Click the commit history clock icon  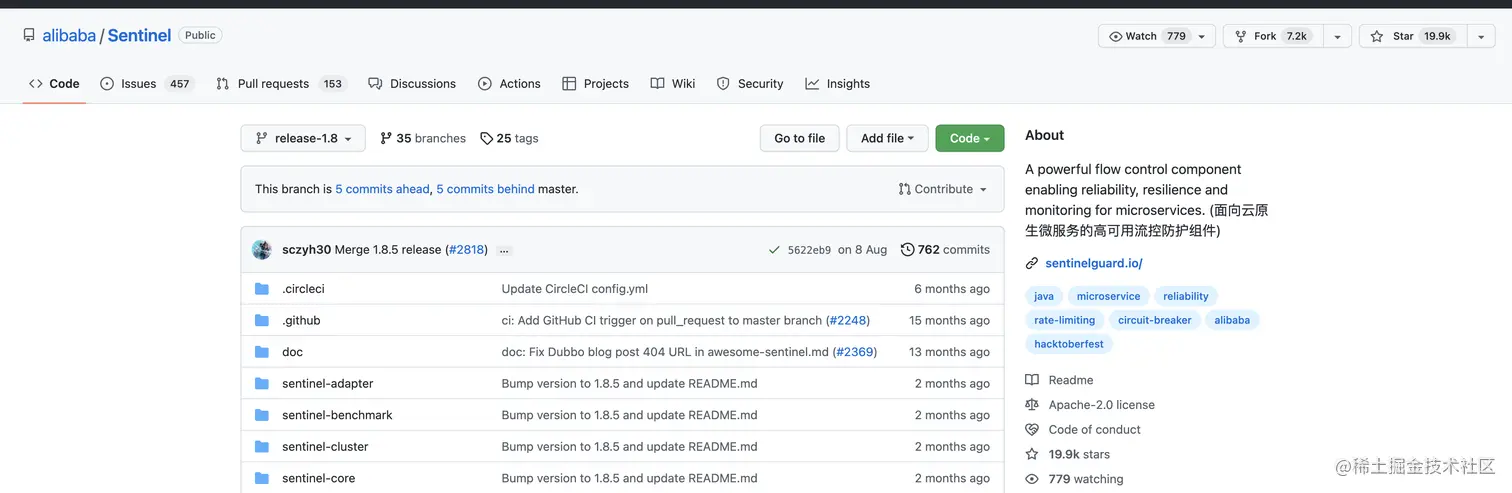[907, 250]
